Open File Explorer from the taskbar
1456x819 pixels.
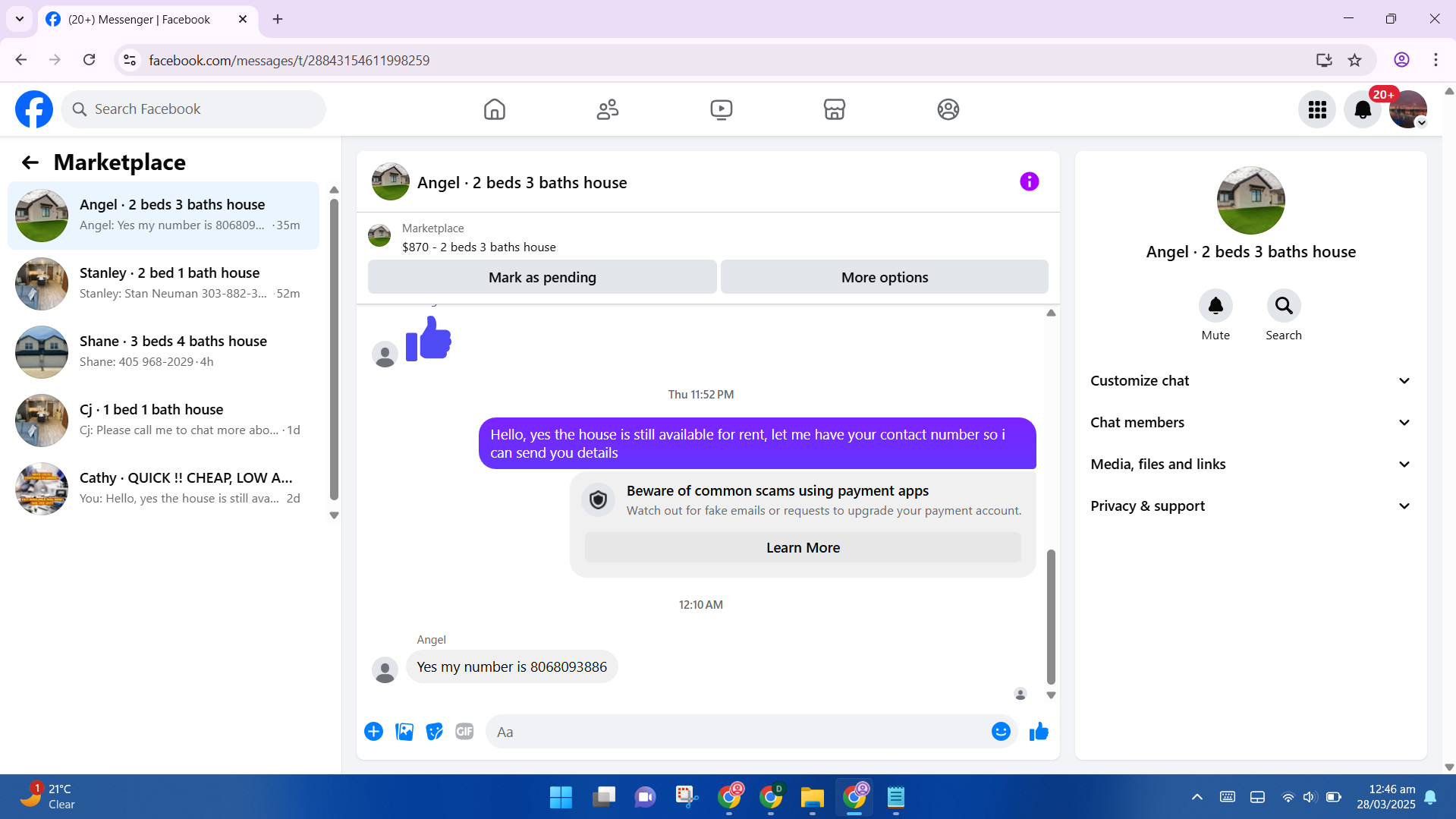812,797
